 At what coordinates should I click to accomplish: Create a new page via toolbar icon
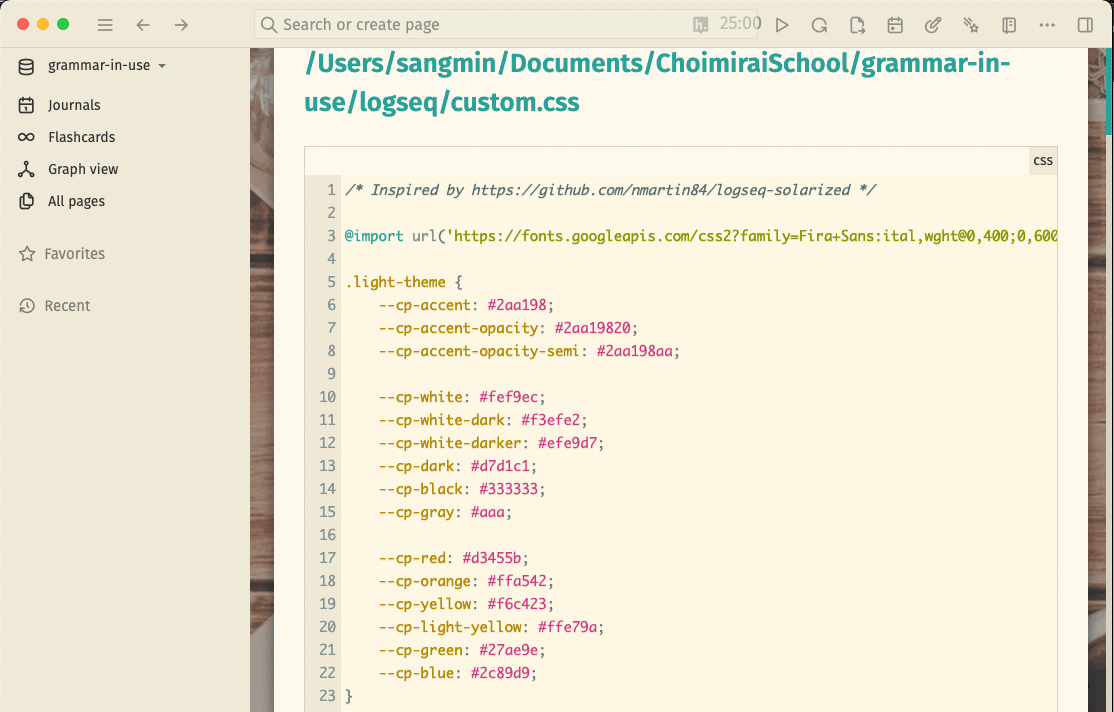point(857,24)
